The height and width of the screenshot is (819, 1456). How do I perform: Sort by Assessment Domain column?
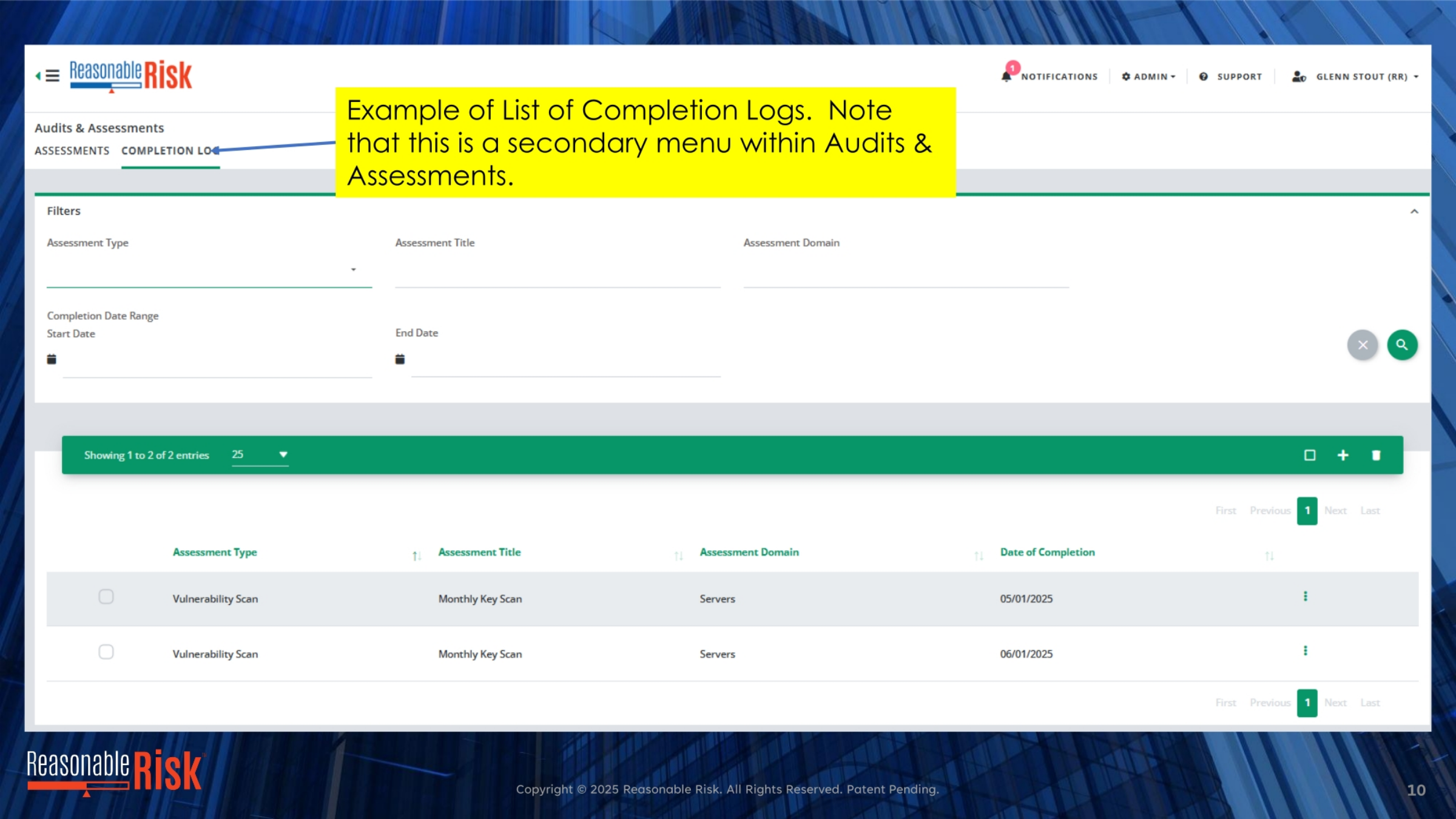[749, 552]
